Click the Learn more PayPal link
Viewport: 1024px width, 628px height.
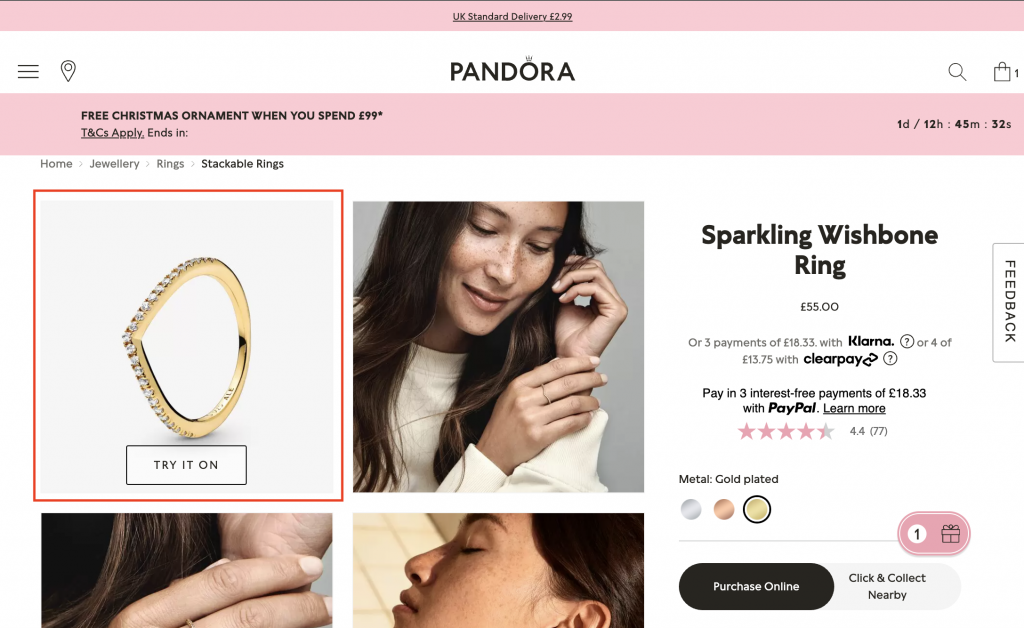pyautogui.click(x=853, y=408)
